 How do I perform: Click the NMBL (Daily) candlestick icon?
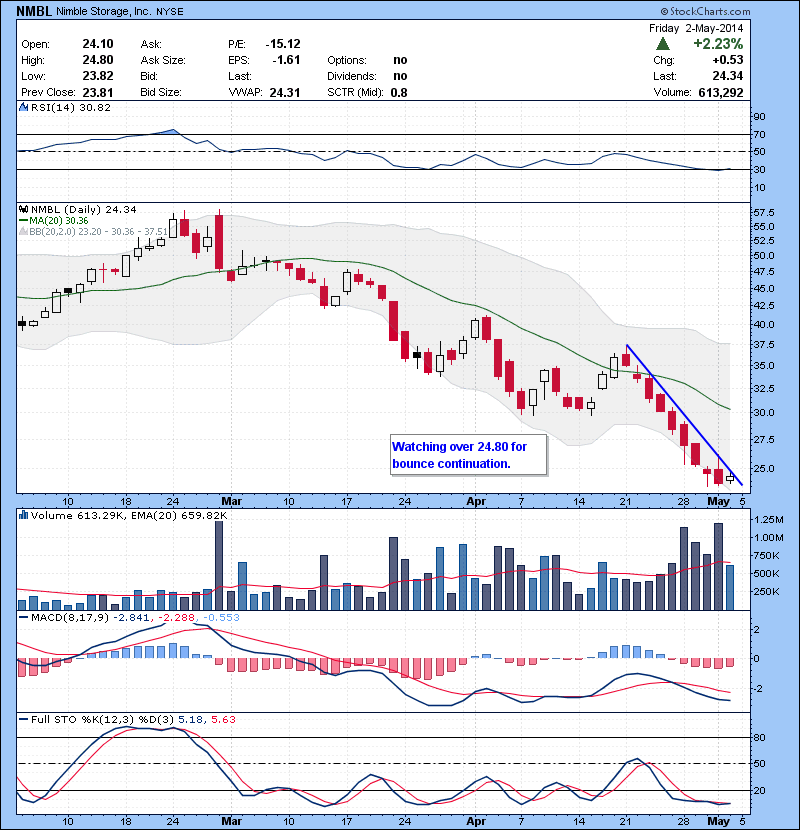[23, 210]
